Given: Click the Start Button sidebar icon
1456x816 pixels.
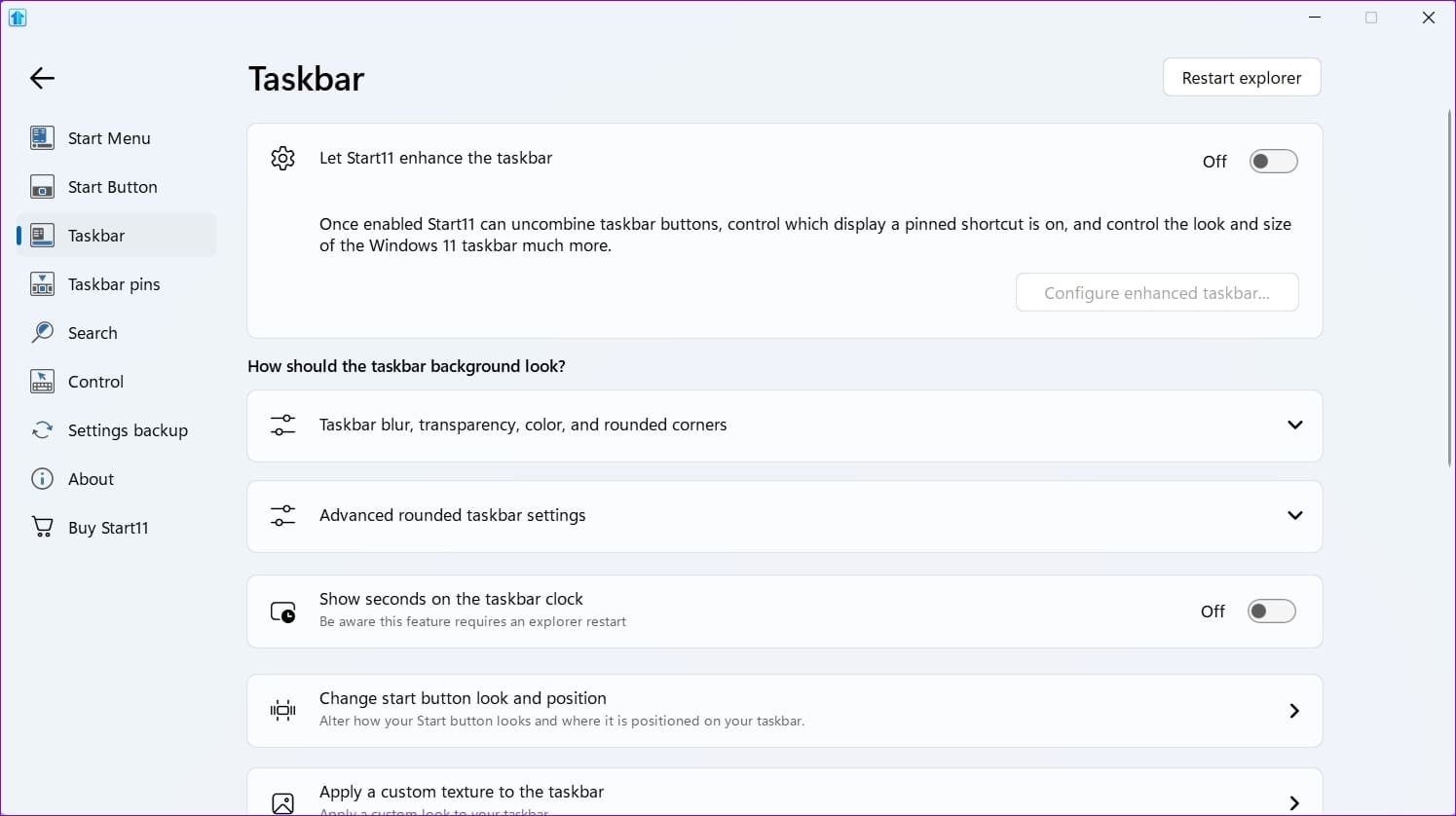Looking at the screenshot, I should pyautogui.click(x=42, y=187).
